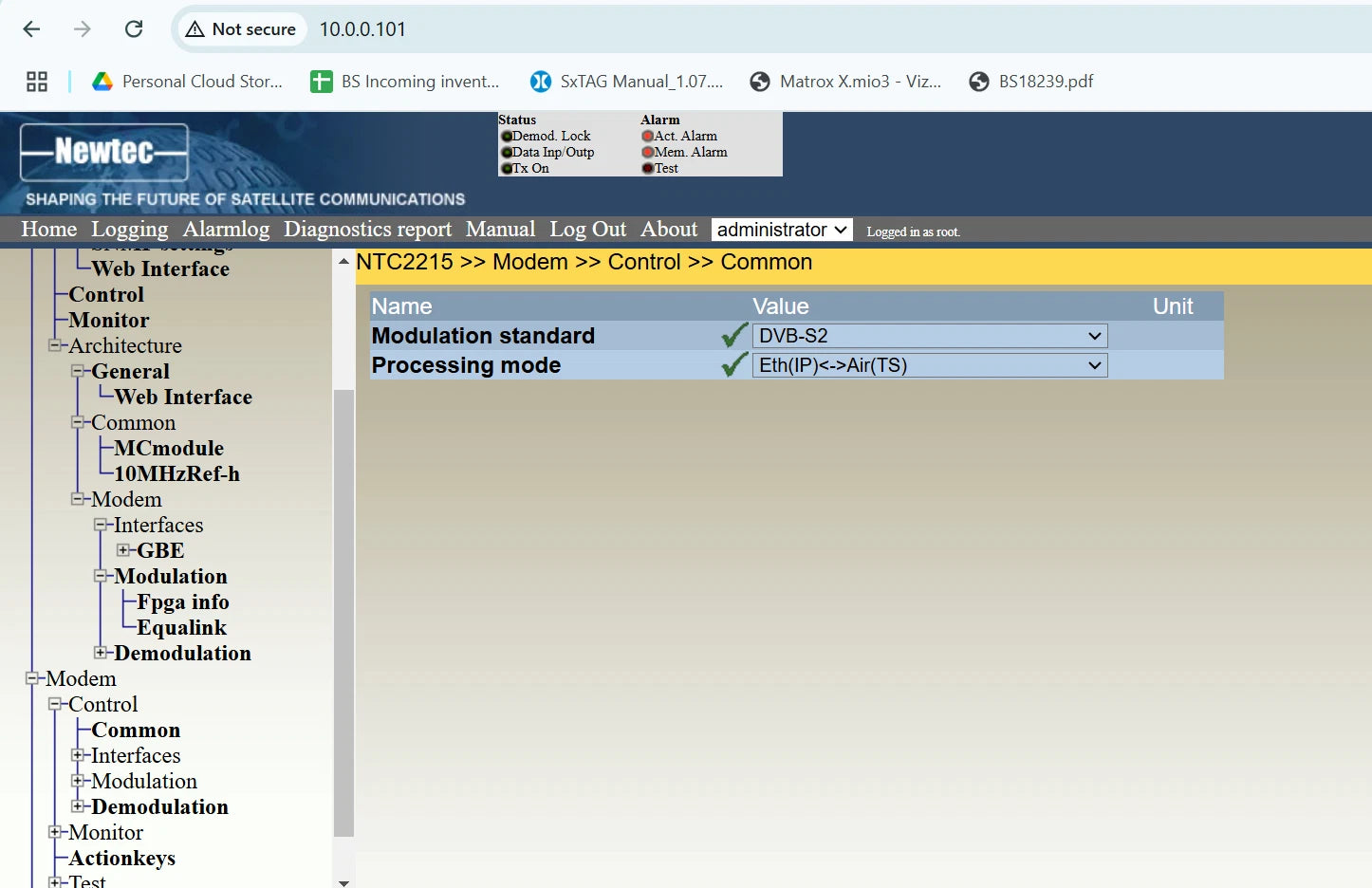The height and width of the screenshot is (888, 1372).
Task: Open the Chrome apps grid icon
Action: tap(37, 82)
